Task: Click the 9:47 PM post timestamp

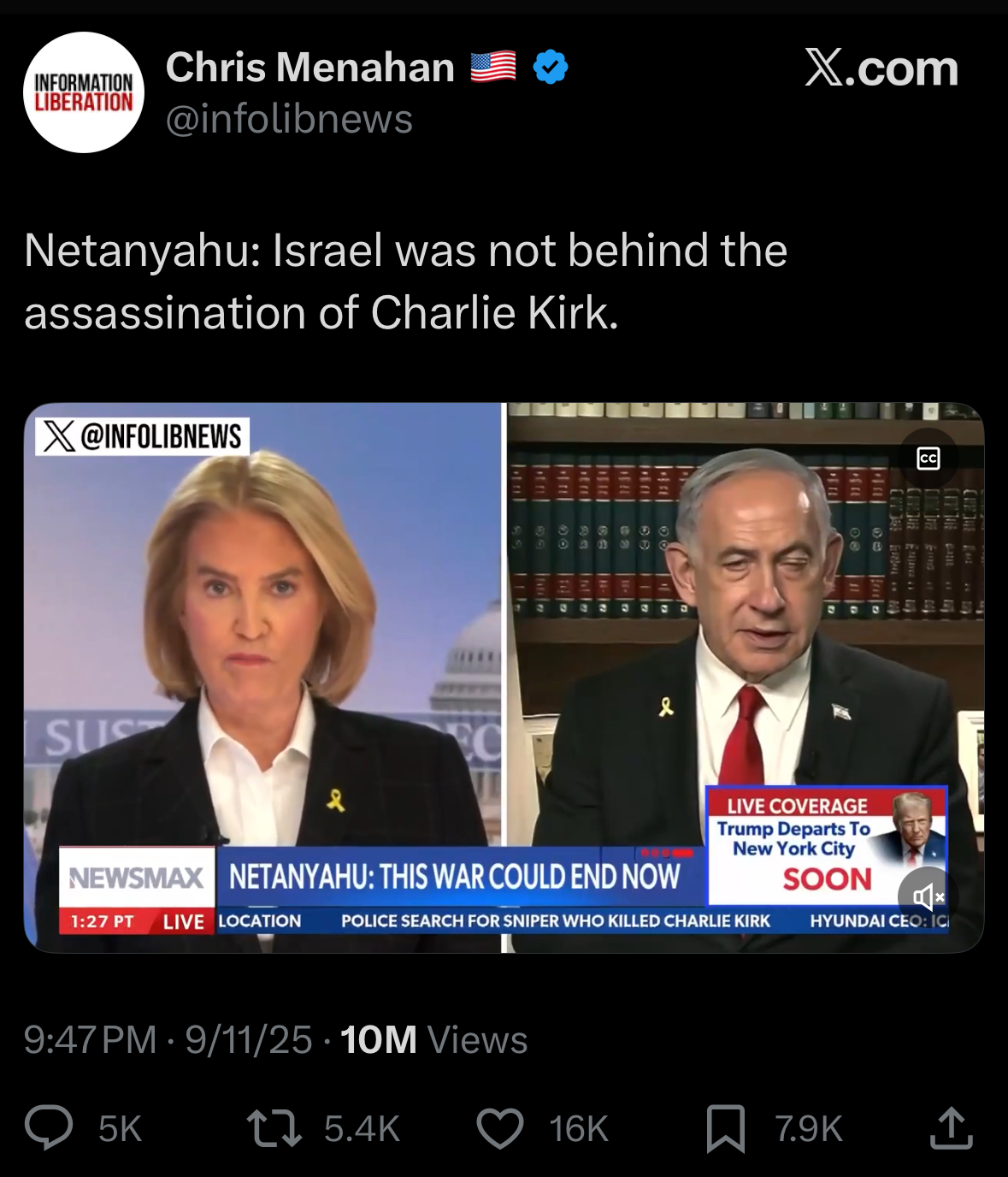Action: (90, 1040)
